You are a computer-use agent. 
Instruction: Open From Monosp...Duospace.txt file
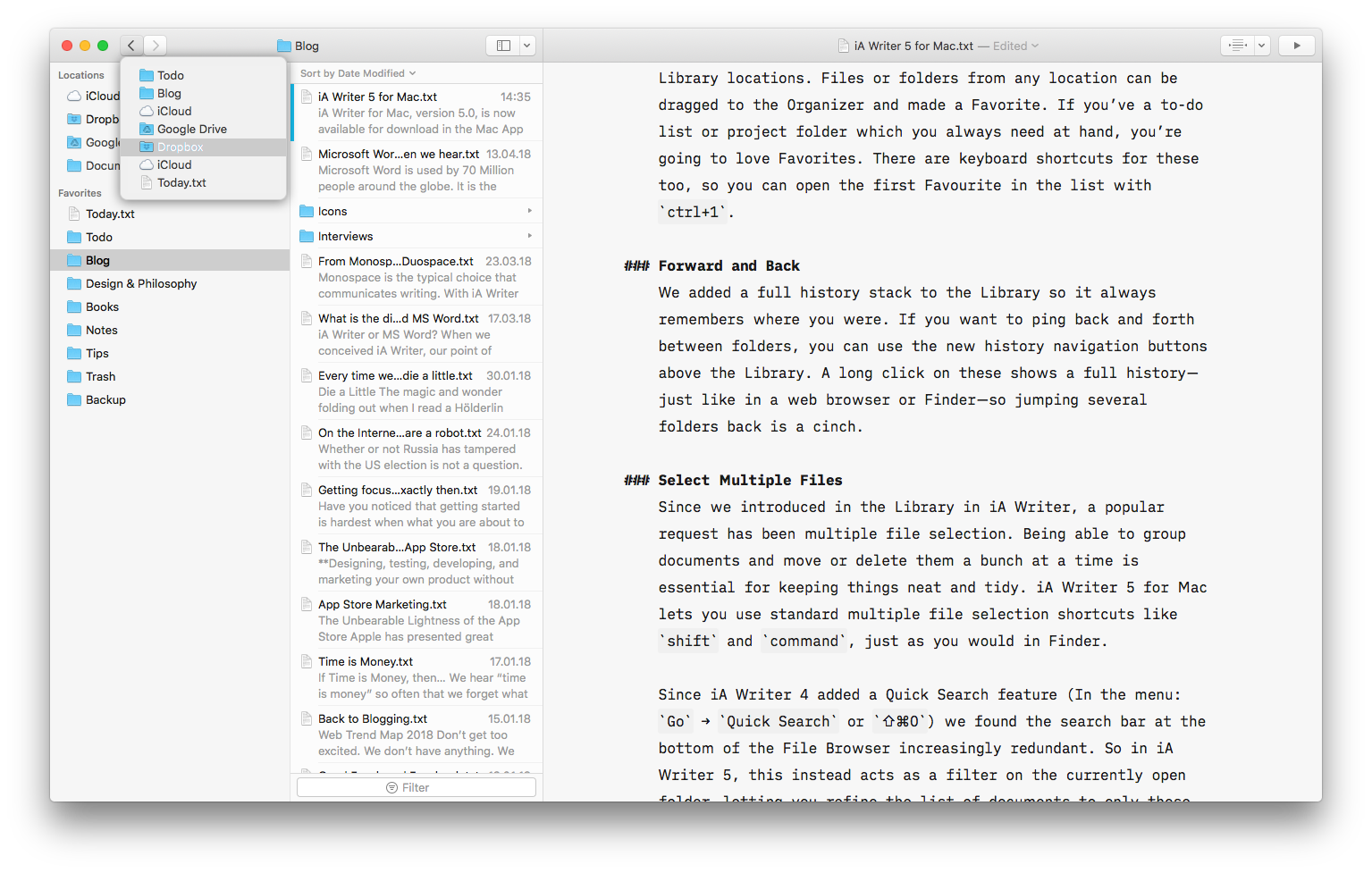[417, 277]
